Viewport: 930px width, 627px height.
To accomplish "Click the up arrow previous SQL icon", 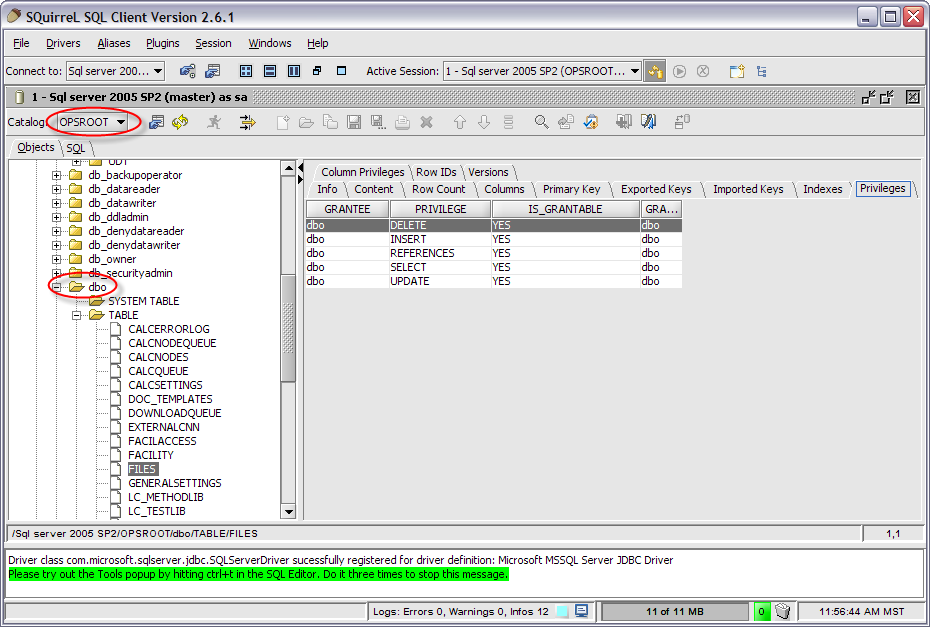I will tap(460, 122).
